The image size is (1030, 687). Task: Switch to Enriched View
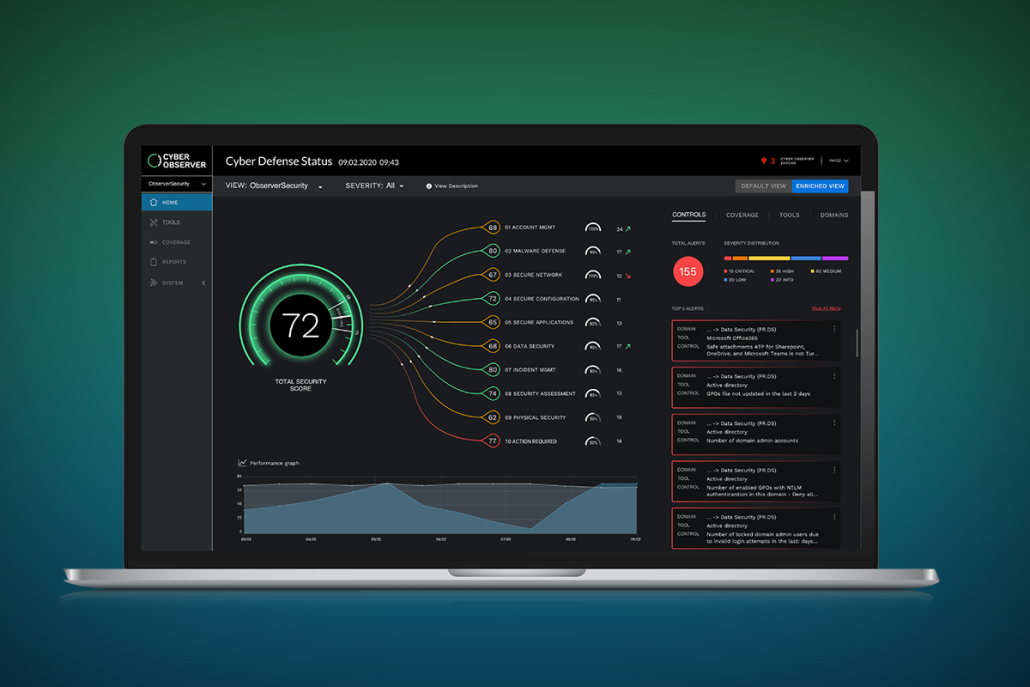tap(820, 186)
